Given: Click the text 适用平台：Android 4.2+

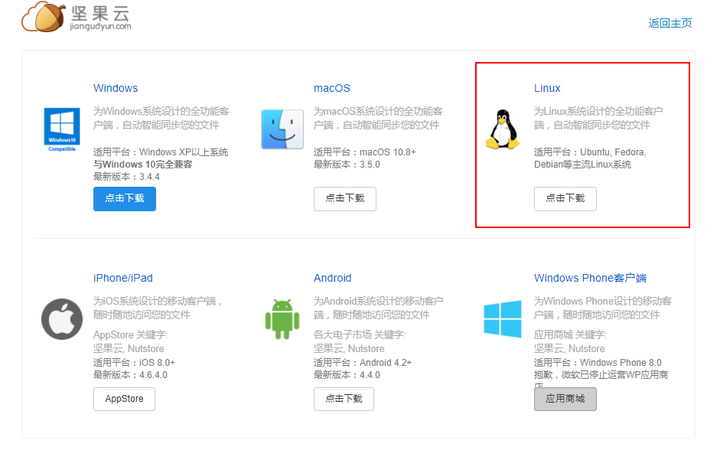Looking at the screenshot, I should pos(363,363).
